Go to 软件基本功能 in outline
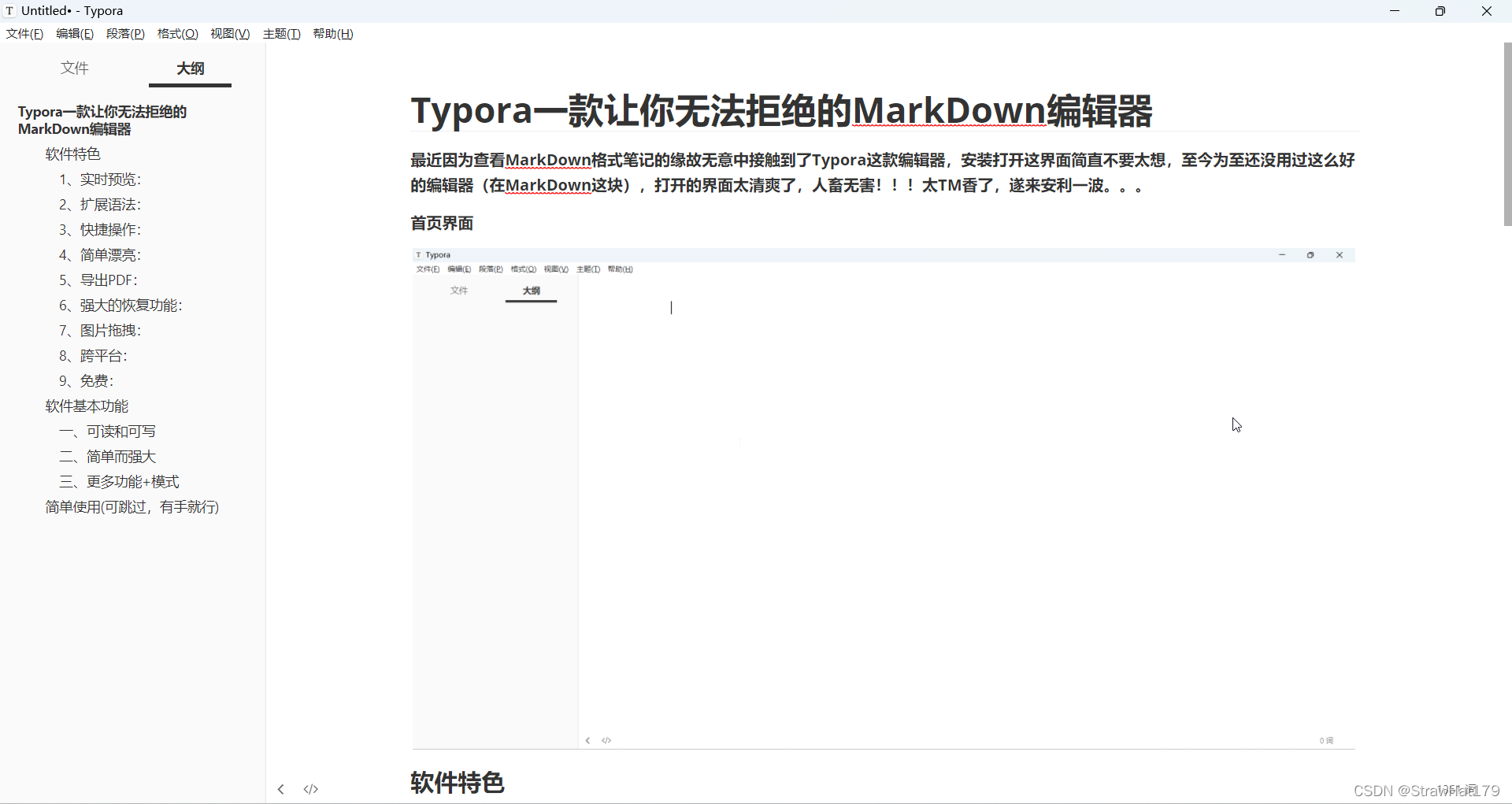 [x=87, y=406]
